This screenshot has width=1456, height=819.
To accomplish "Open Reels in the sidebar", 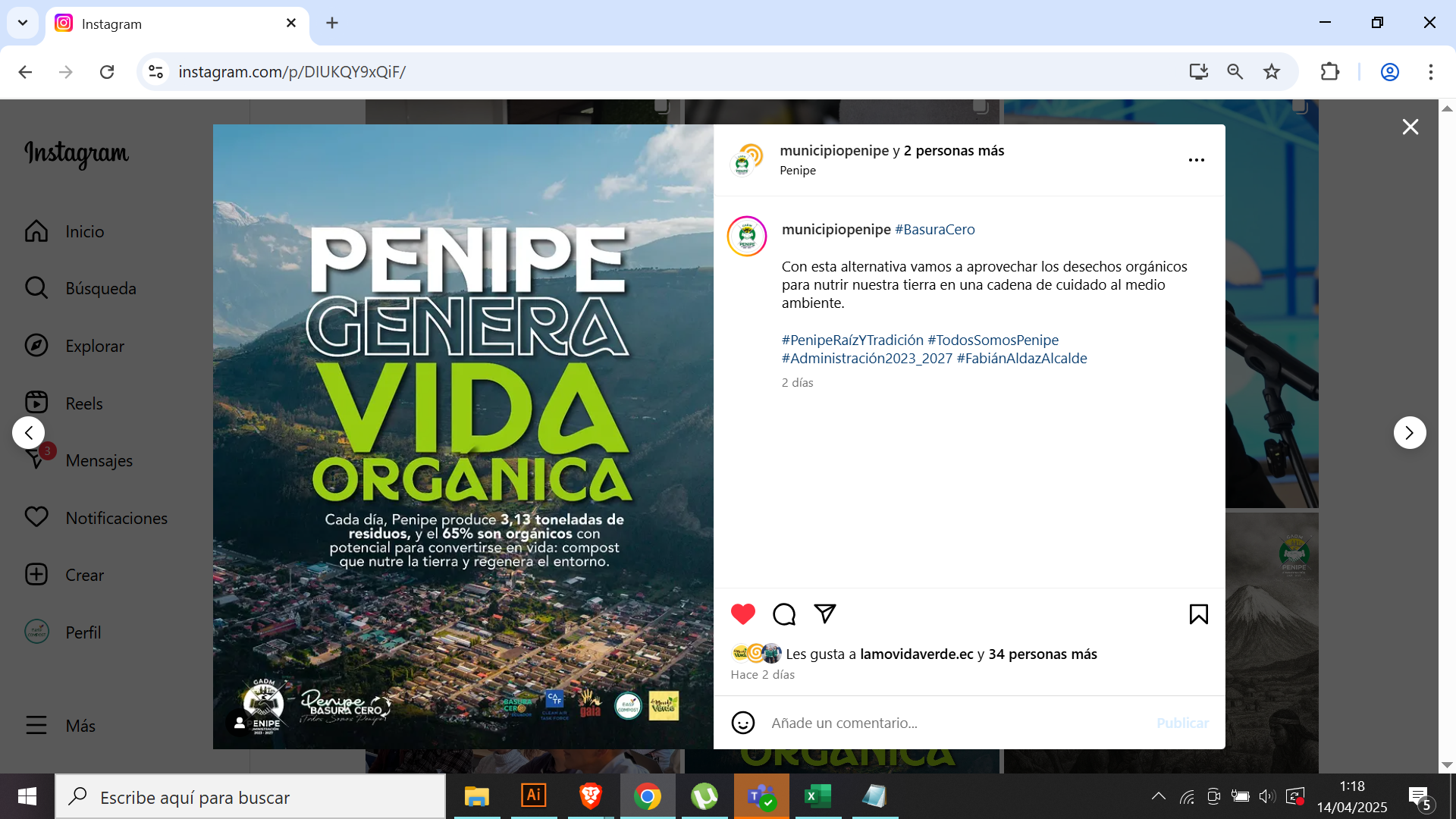I will [64, 403].
